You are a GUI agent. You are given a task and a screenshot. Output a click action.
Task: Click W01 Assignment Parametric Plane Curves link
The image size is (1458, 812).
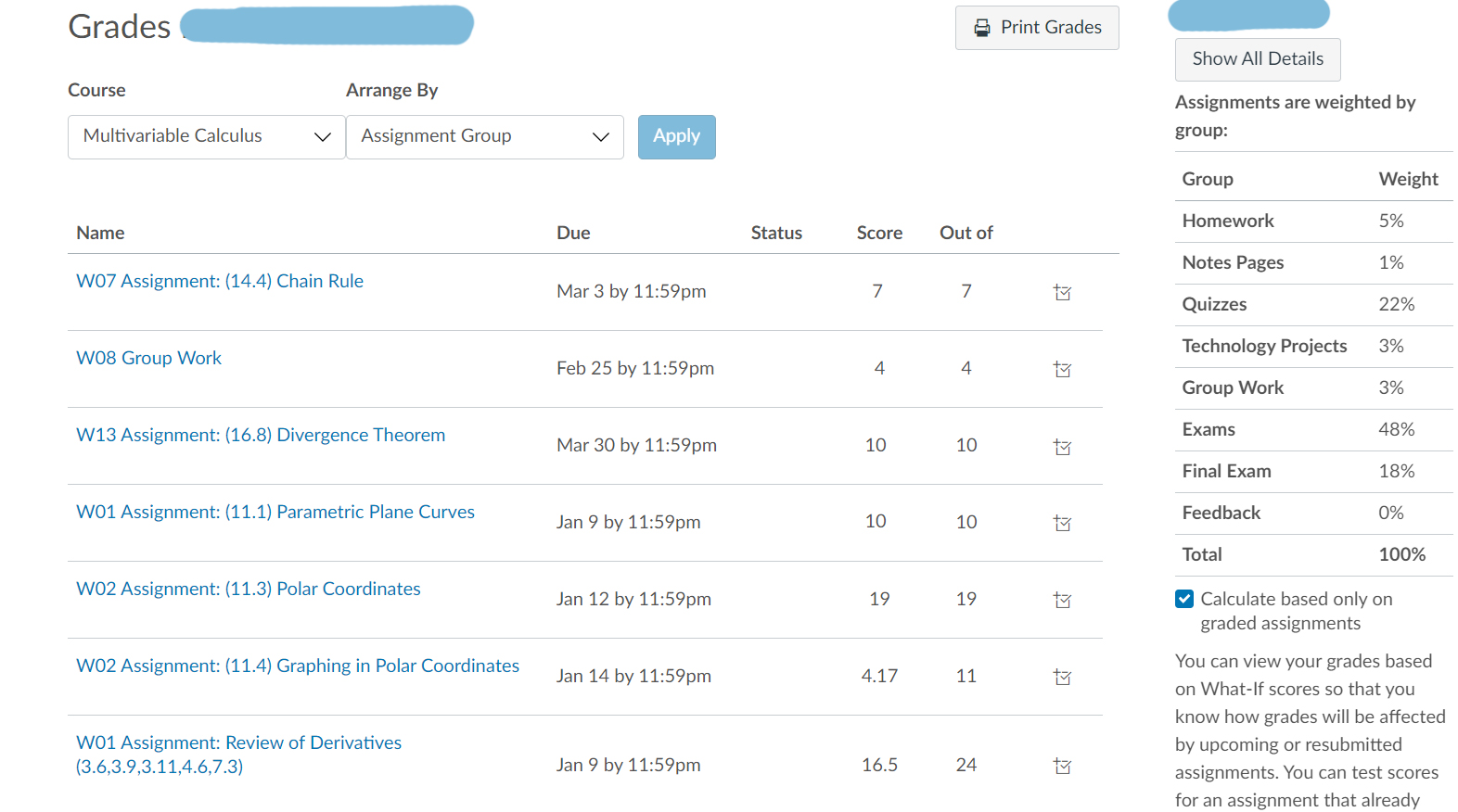coord(275,512)
